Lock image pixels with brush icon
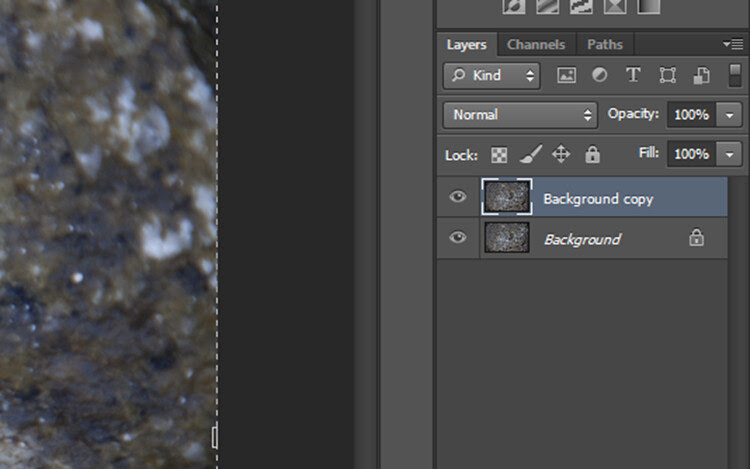 530,154
